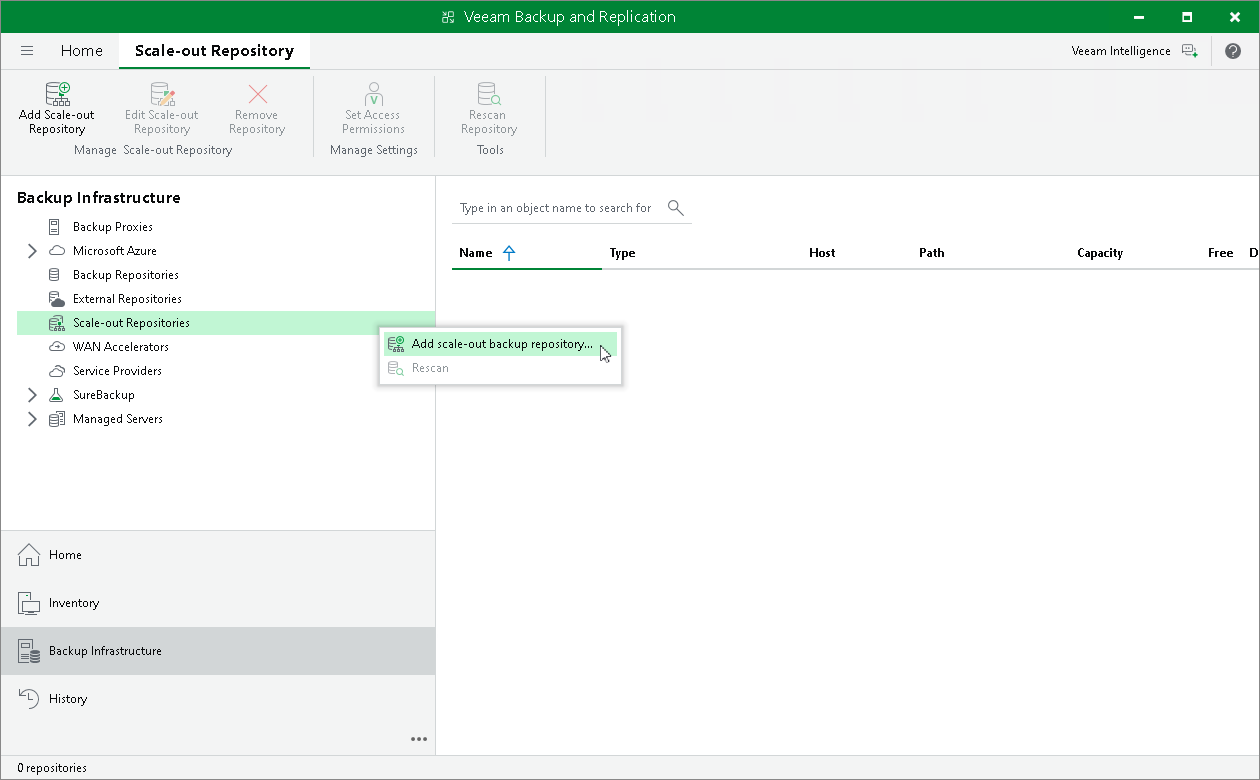Screen dimensions: 1260x780
Task: Sort by the Path column header
Action: click(x=932, y=253)
